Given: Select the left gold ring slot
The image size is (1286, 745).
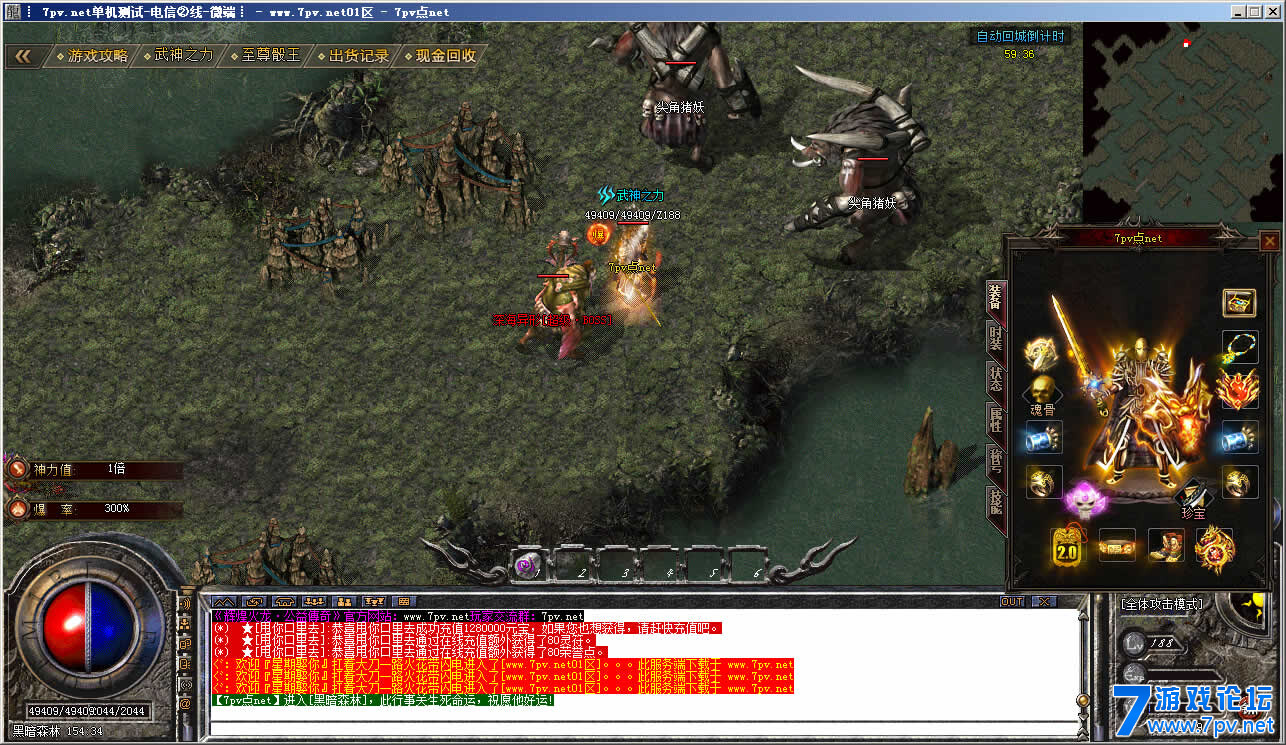Looking at the screenshot, I should (1044, 482).
